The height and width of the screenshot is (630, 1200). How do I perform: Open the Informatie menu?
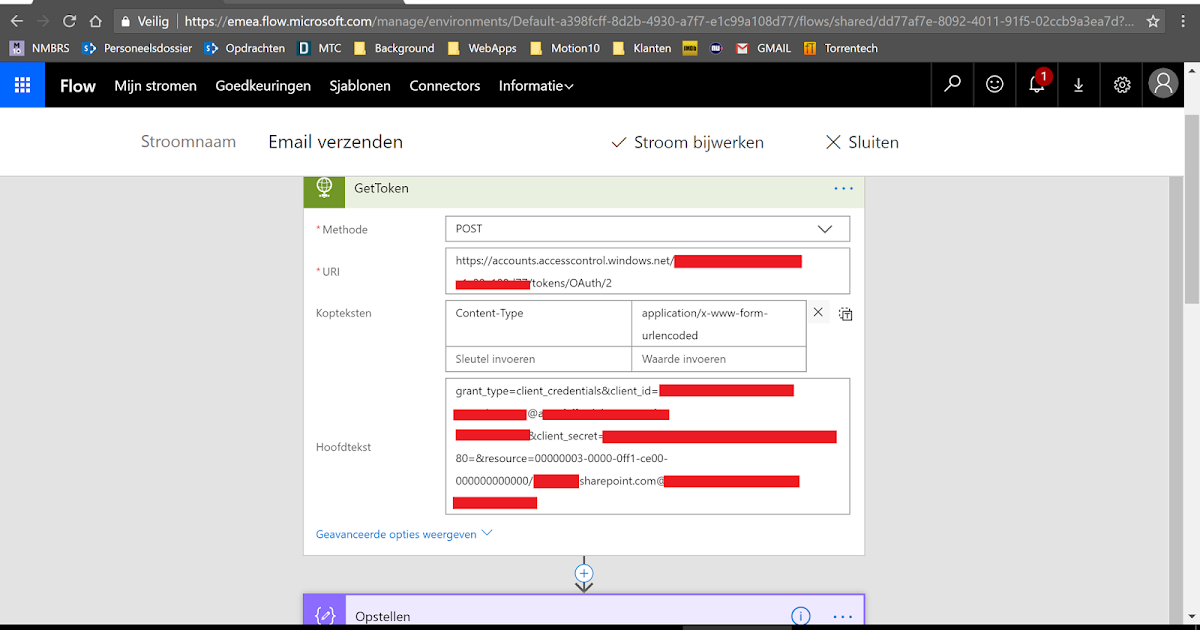535,86
